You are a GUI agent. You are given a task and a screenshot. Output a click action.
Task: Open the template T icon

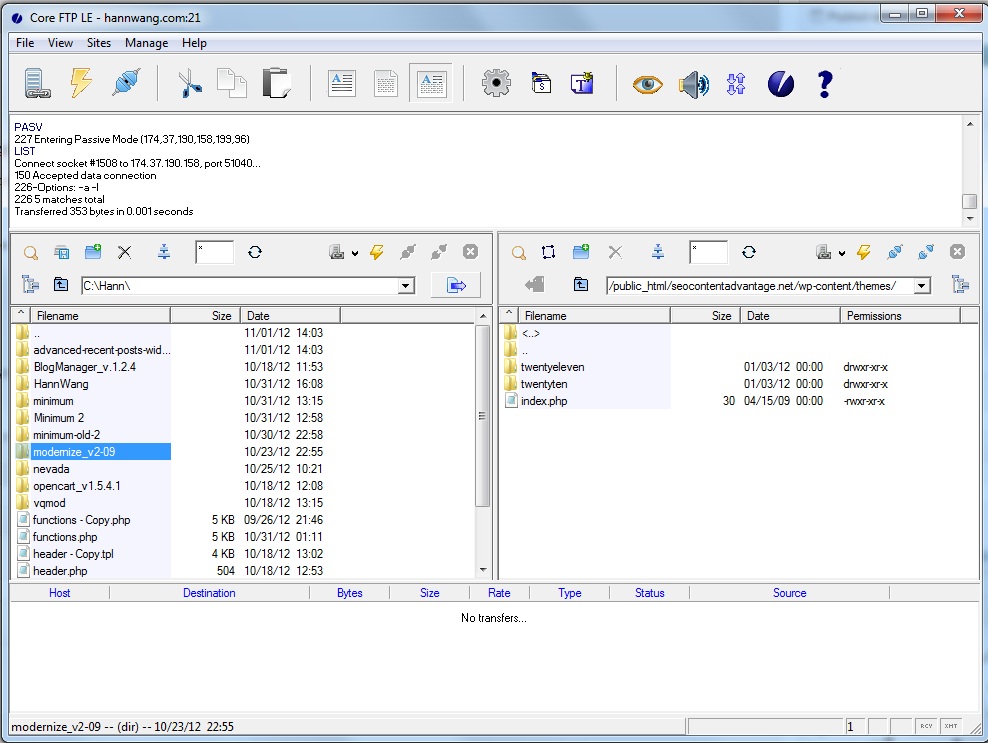582,83
